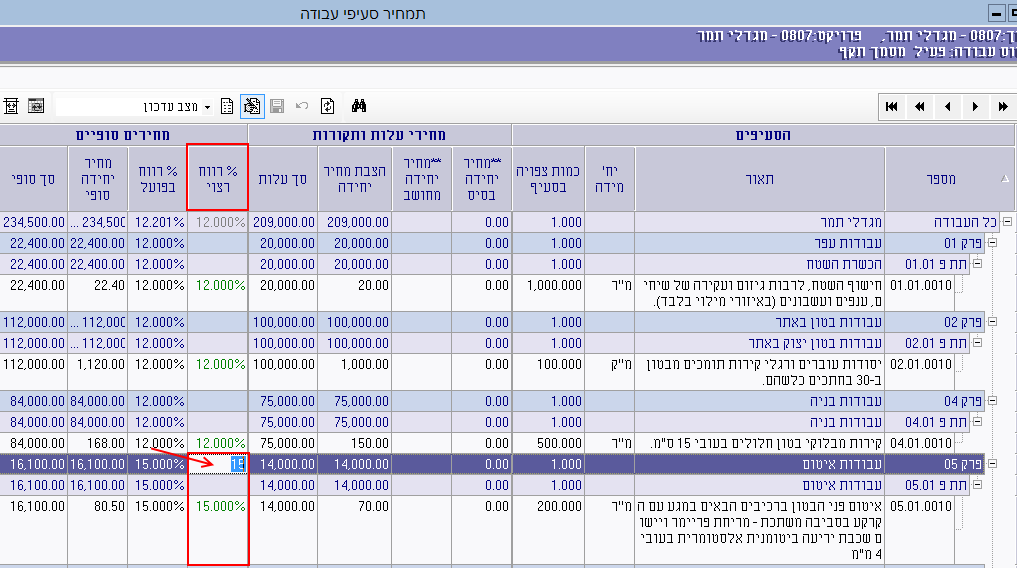
Task: Click the תאור column header
Action: click(x=759, y=179)
